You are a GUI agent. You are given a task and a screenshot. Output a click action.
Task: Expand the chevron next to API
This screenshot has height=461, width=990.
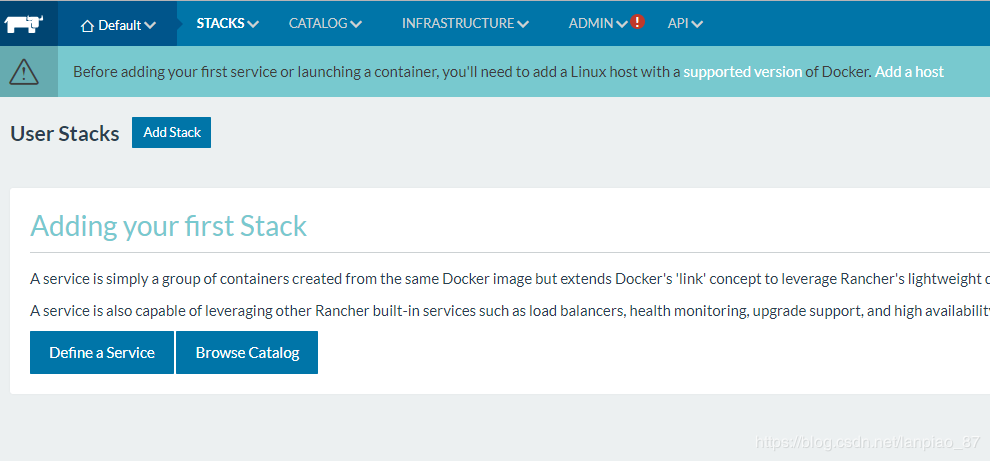click(697, 24)
